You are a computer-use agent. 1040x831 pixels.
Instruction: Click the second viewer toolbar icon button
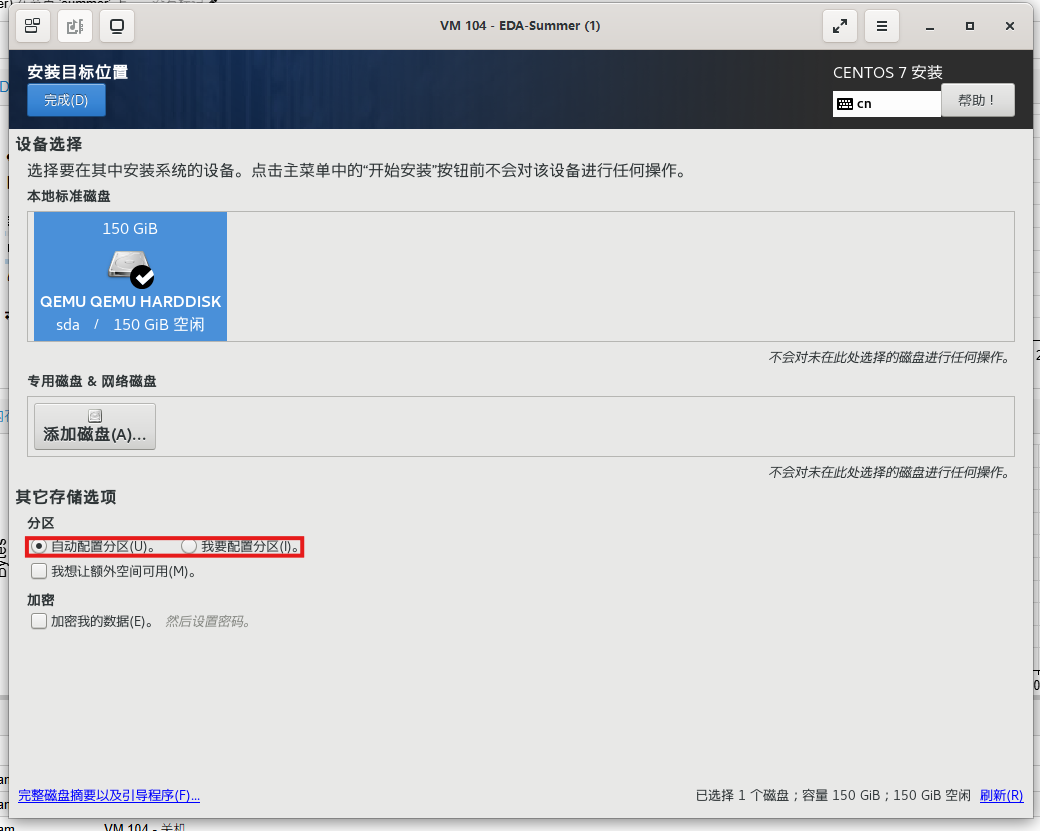point(75,26)
